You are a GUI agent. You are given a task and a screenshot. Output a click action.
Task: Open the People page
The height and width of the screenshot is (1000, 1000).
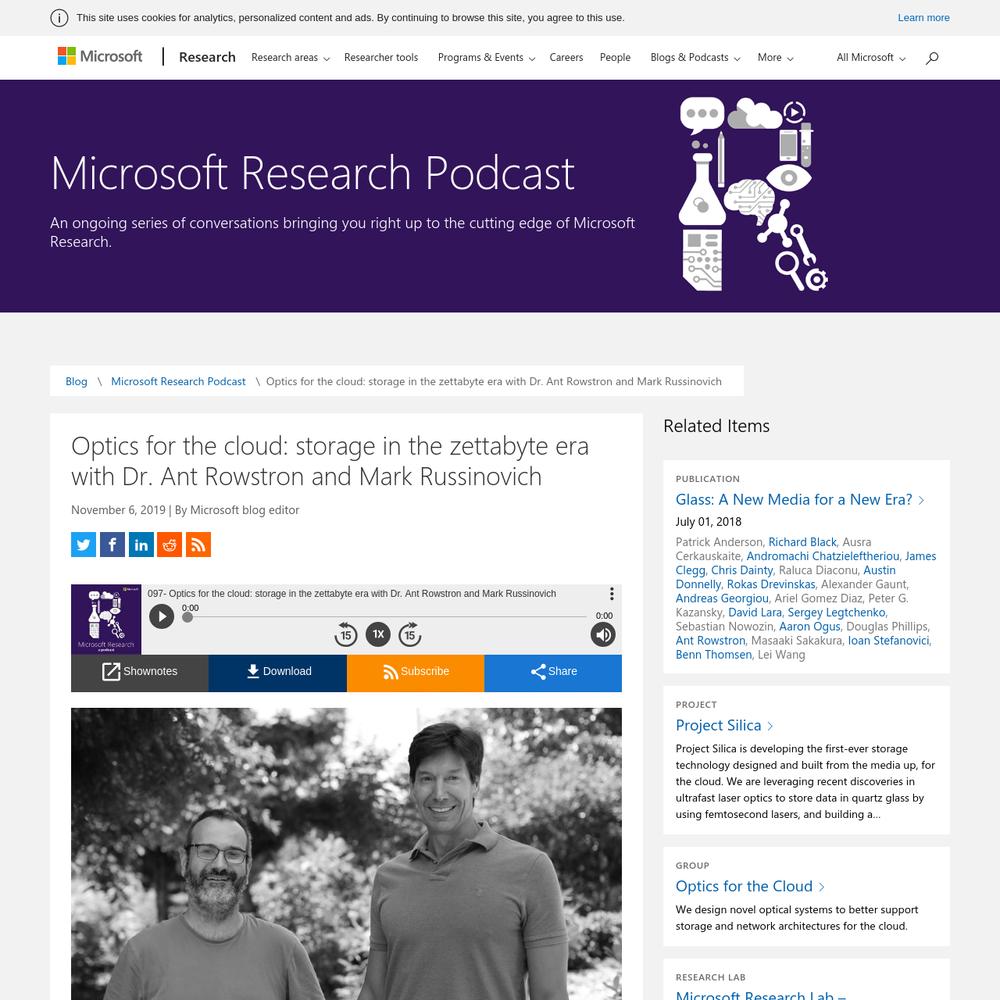[x=615, y=57]
